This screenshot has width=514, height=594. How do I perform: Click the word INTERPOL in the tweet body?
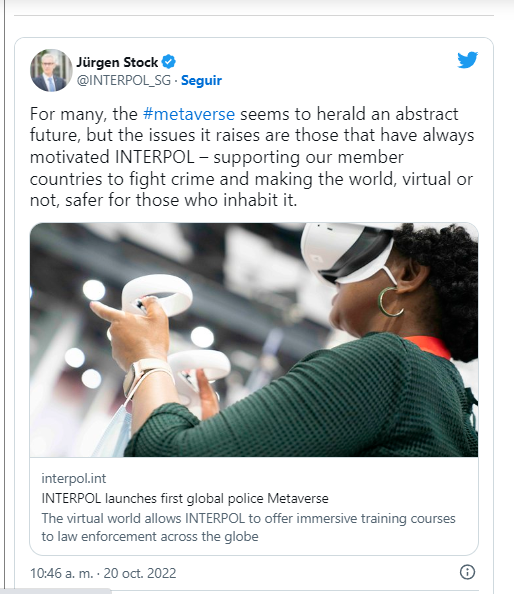tap(155, 157)
